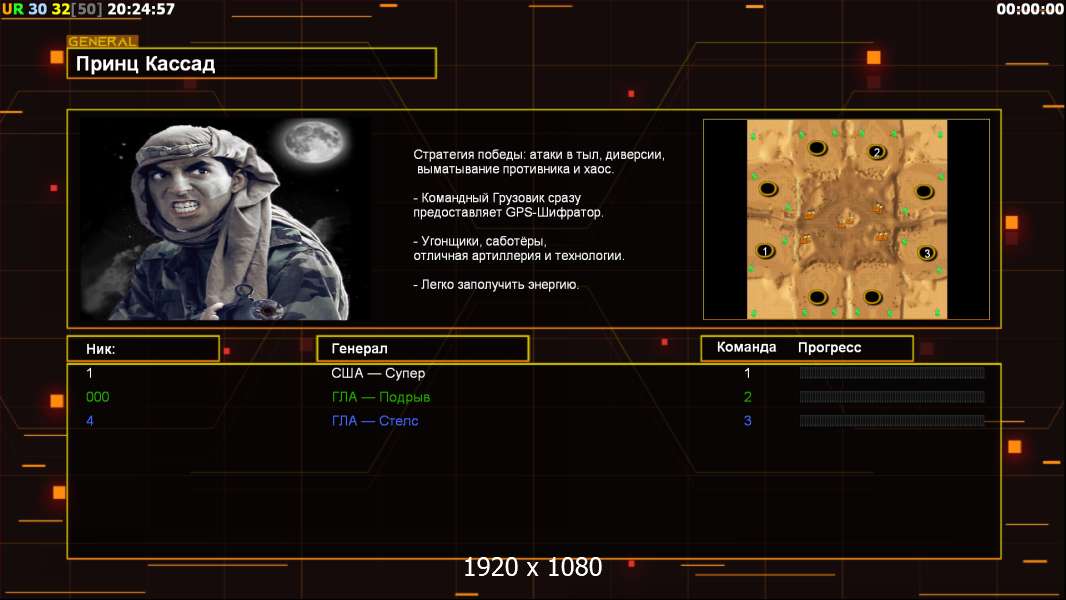This screenshot has width=1066, height=600.
Task: Click the Прогресс column header
Action: 829,348
